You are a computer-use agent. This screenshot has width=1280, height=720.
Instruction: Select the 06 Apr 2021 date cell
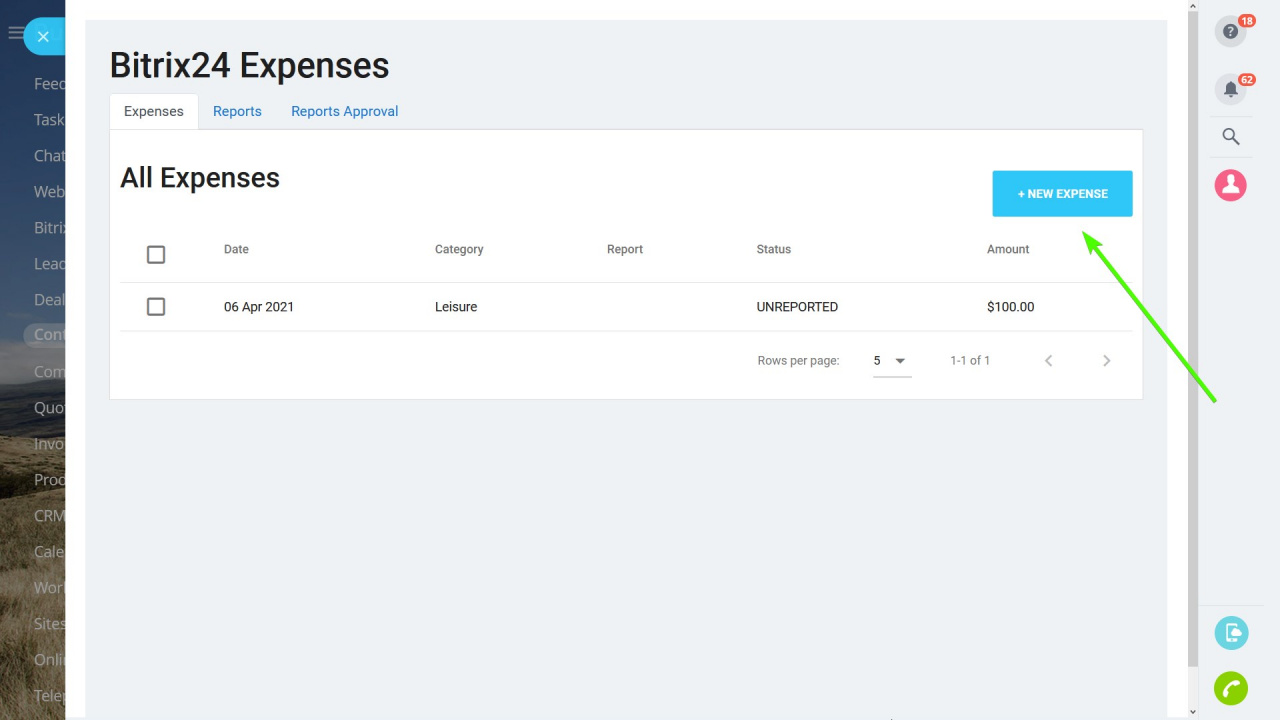tap(259, 307)
